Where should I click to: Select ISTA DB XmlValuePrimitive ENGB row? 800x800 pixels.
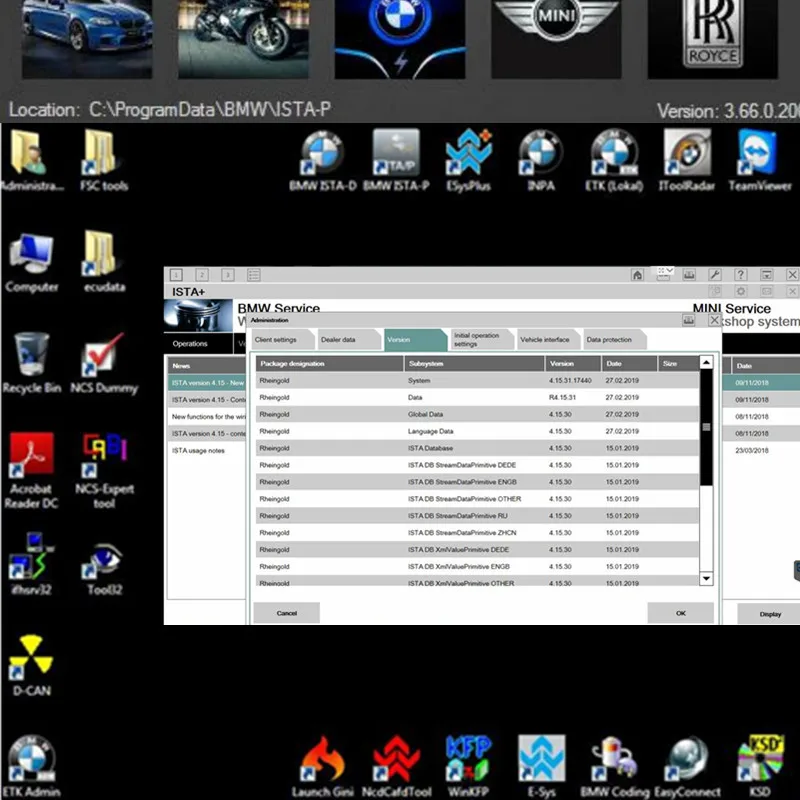[477, 566]
